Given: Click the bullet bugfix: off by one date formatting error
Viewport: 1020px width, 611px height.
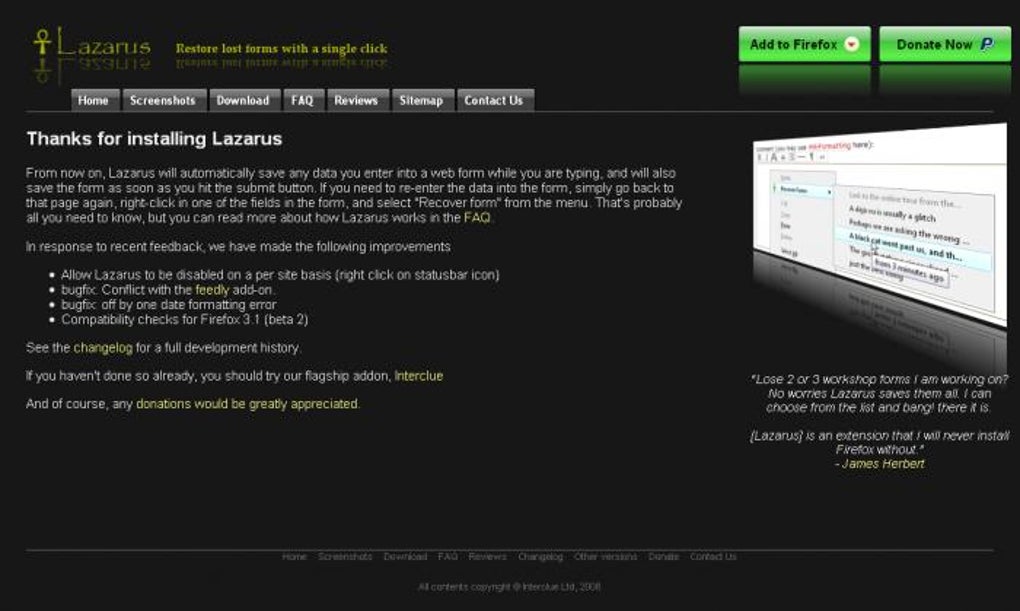Looking at the screenshot, I should pyautogui.click(x=168, y=305).
